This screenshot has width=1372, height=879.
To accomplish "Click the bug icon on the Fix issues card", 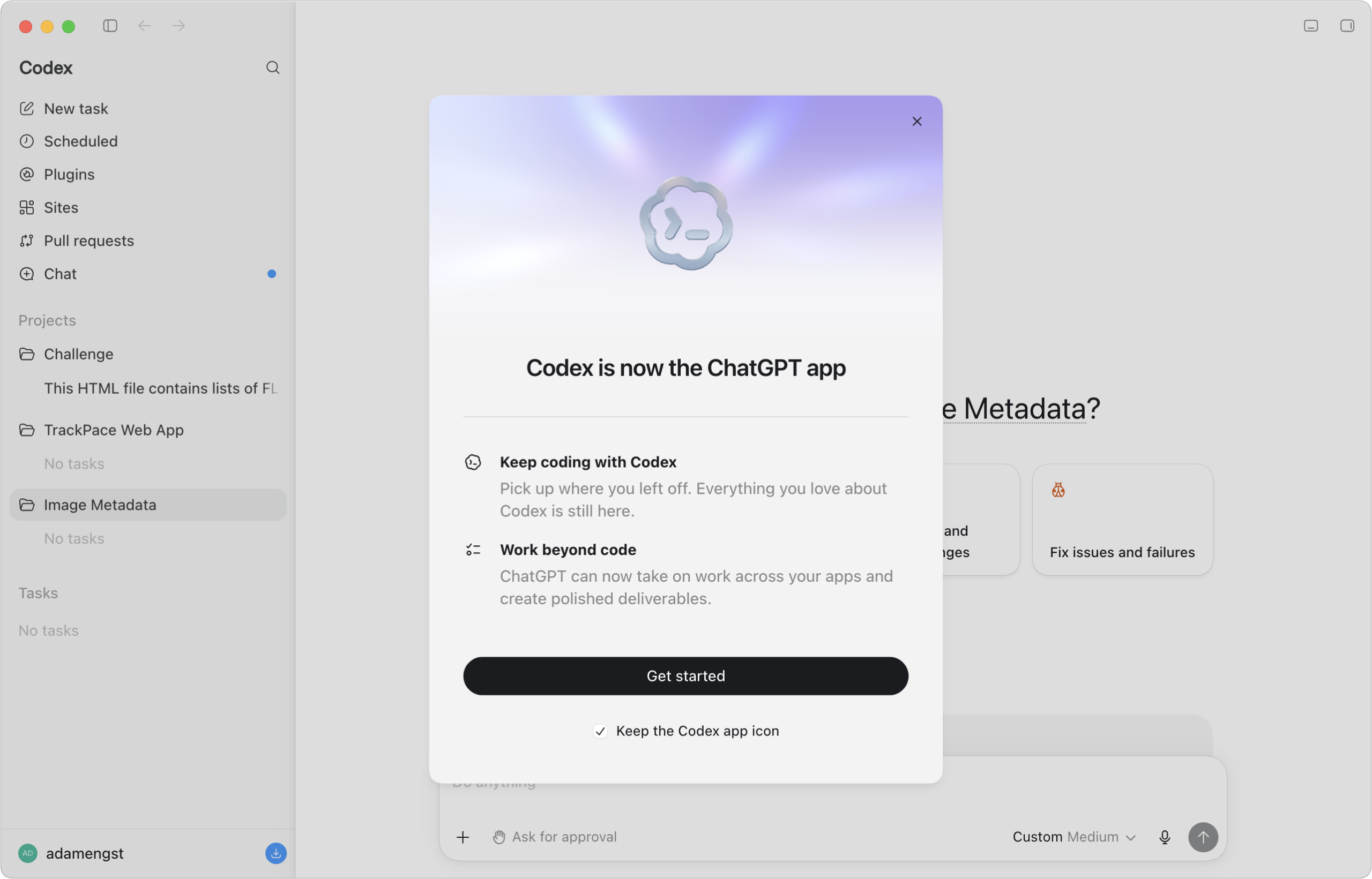I will point(1058,490).
